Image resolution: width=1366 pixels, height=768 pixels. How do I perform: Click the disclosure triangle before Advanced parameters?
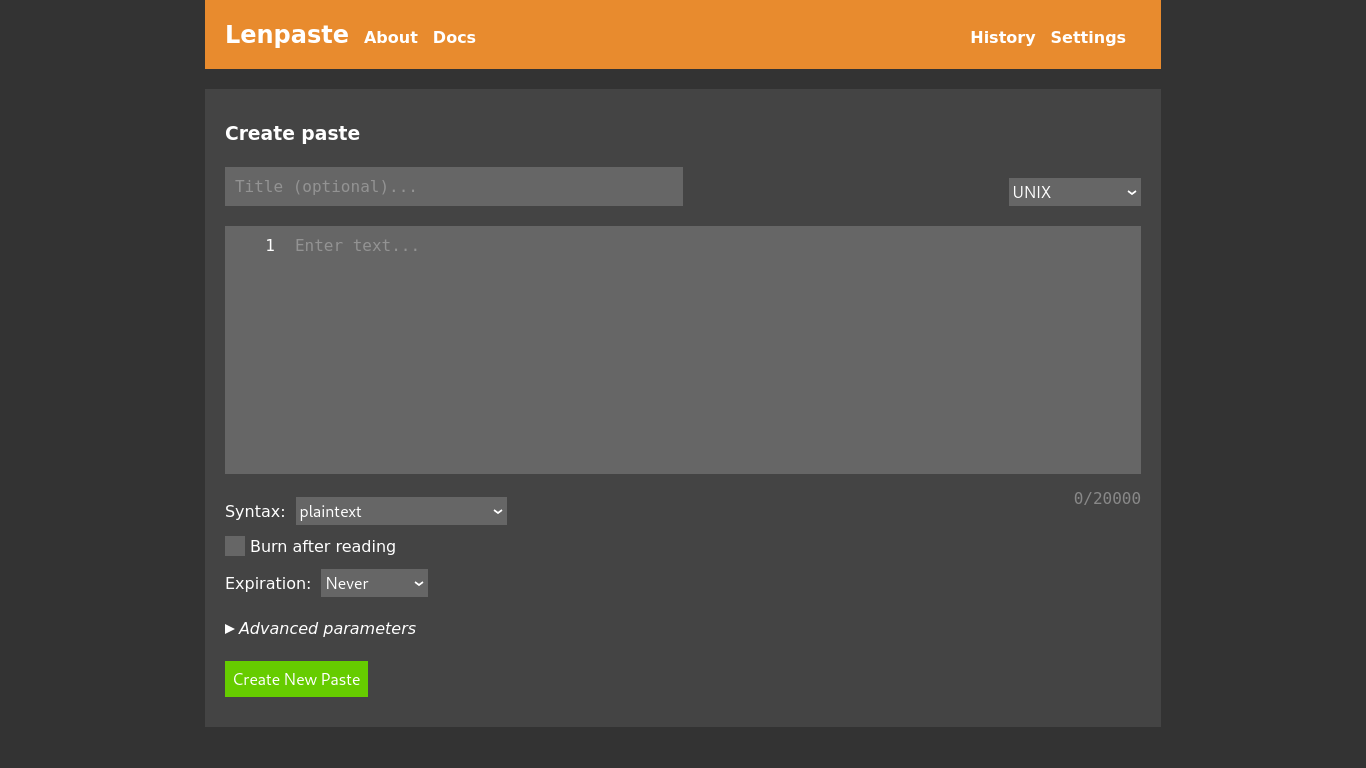229,628
